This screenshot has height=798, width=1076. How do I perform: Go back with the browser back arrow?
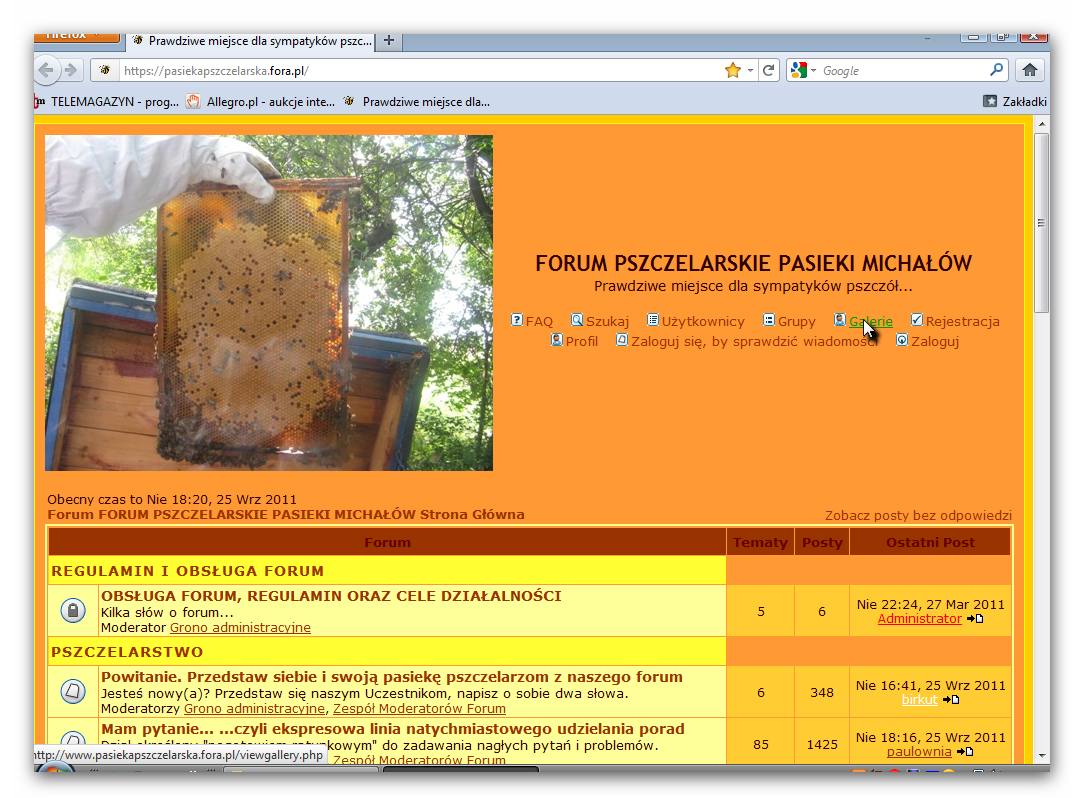[x=47, y=70]
